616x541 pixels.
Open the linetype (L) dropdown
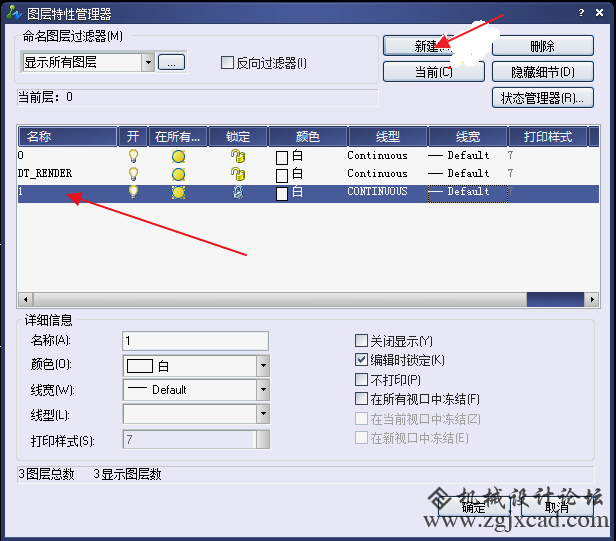click(263, 414)
